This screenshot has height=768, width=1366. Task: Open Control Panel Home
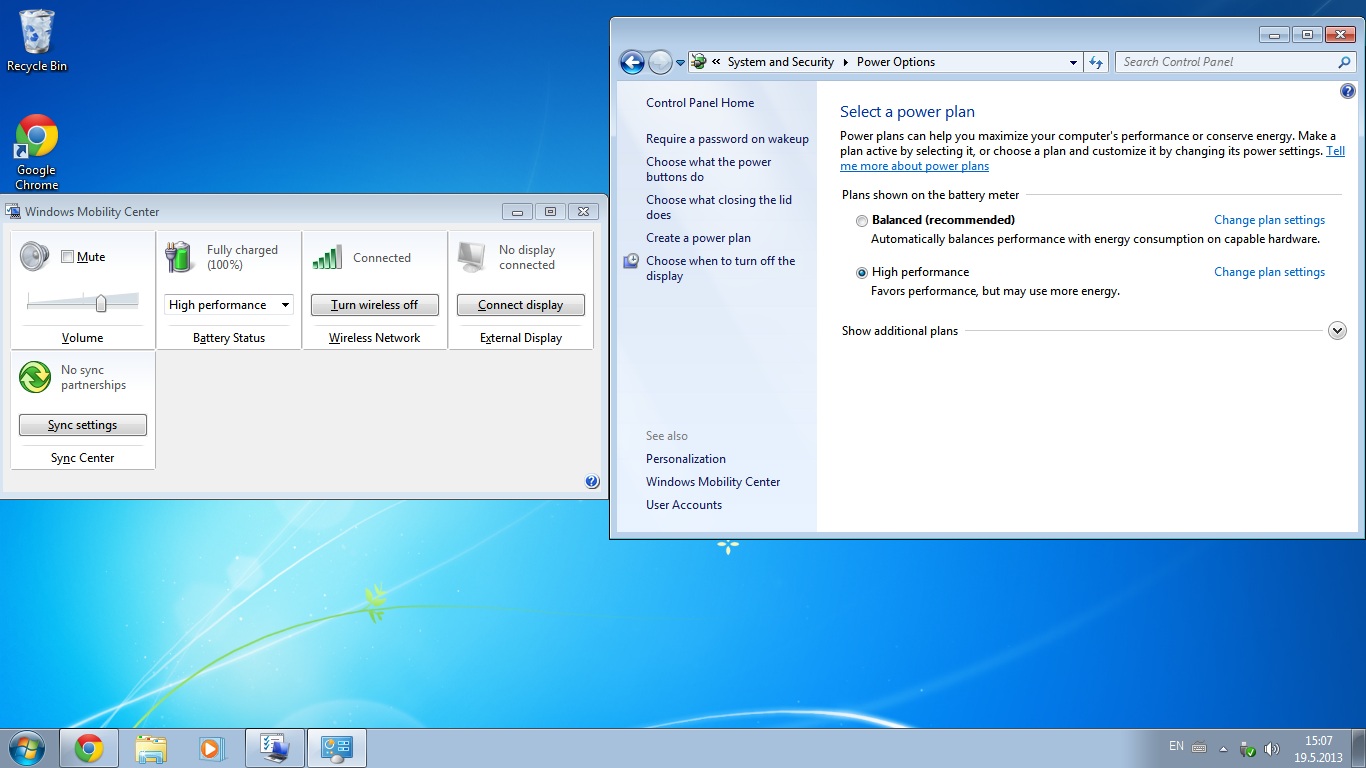coord(700,103)
